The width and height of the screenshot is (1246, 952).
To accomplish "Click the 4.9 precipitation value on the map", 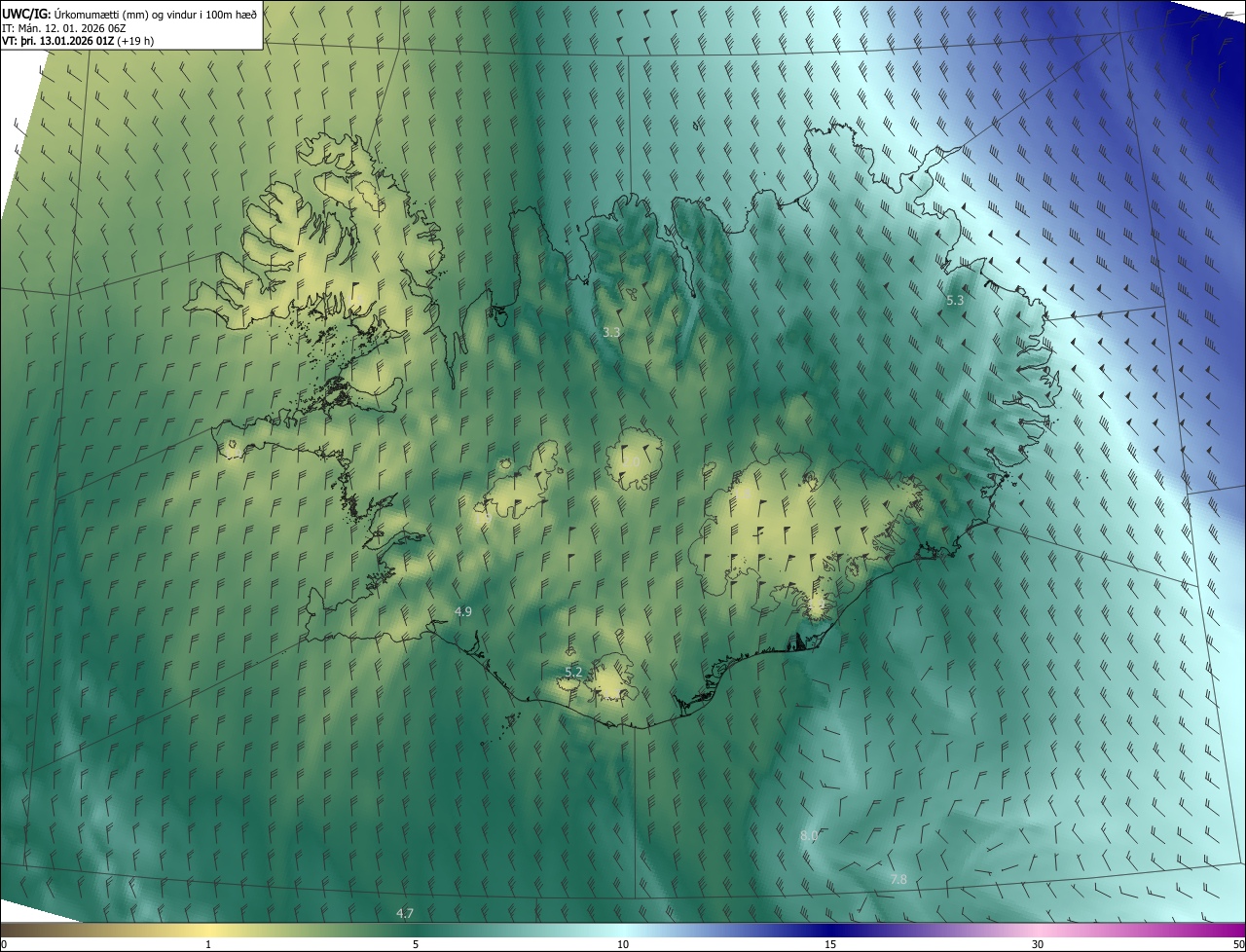I will (463, 611).
